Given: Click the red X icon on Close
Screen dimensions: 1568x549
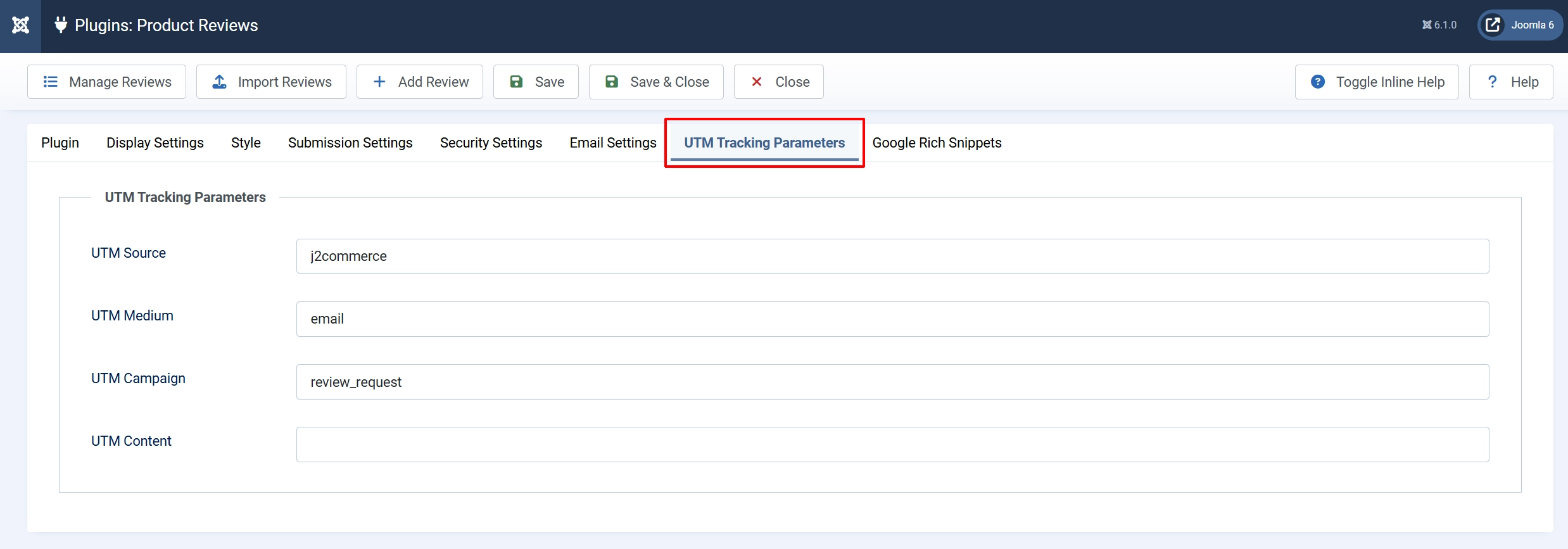Looking at the screenshot, I should click(756, 82).
